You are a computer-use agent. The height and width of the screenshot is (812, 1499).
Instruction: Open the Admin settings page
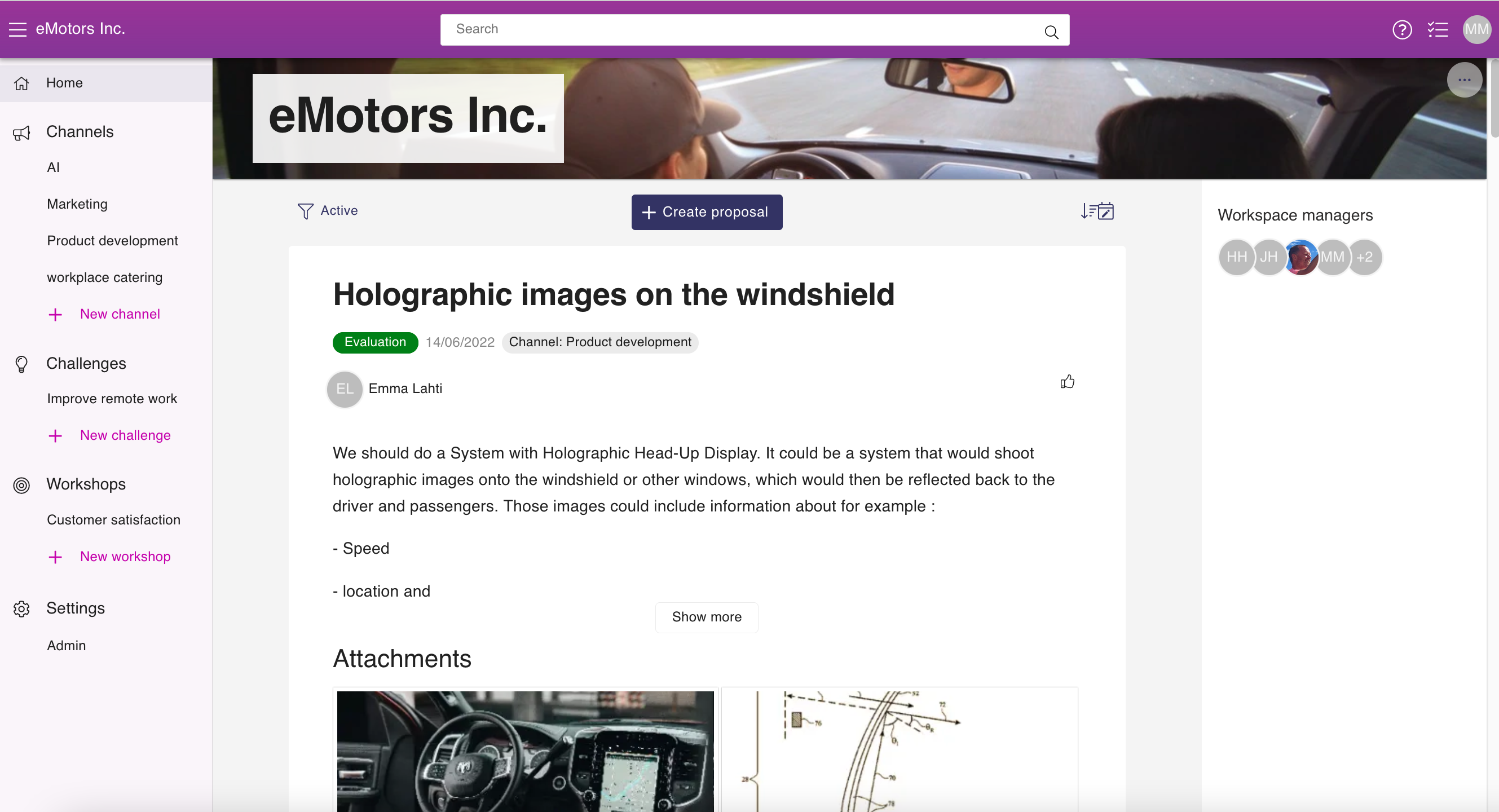[67, 646]
